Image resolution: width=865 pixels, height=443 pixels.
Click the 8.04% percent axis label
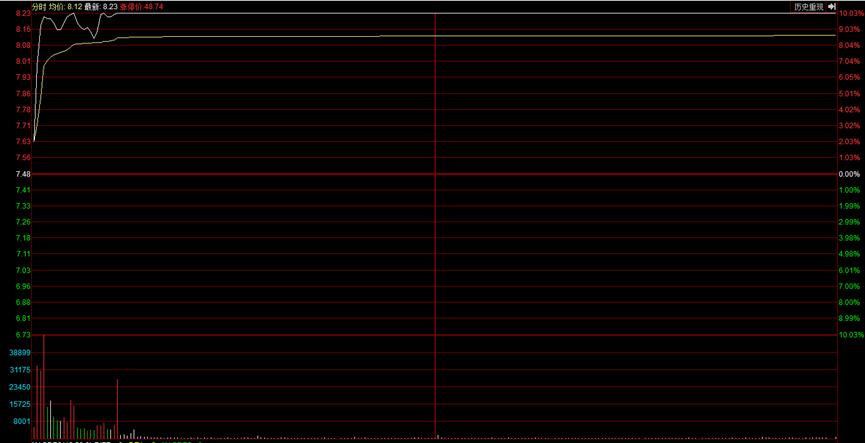click(850, 45)
